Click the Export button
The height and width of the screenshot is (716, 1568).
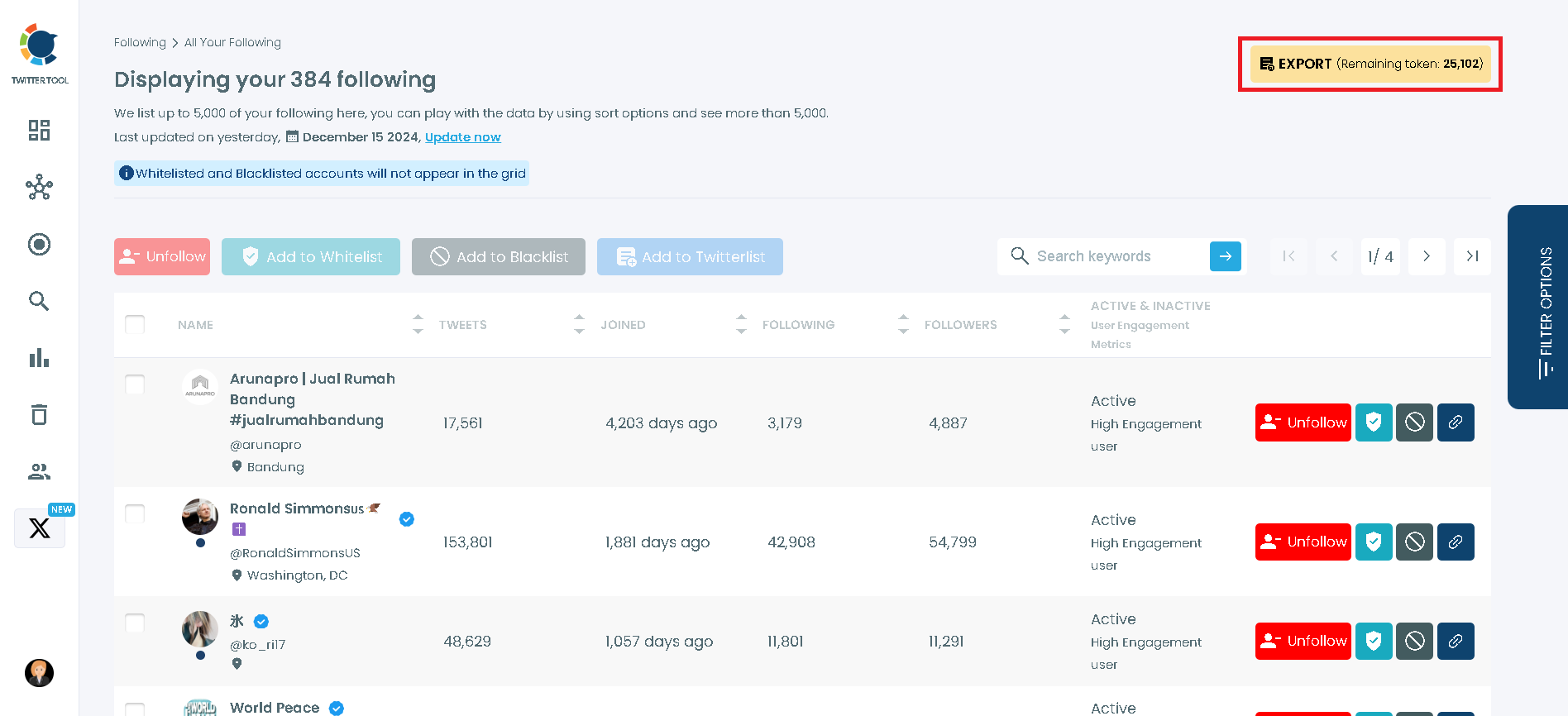tap(1370, 64)
